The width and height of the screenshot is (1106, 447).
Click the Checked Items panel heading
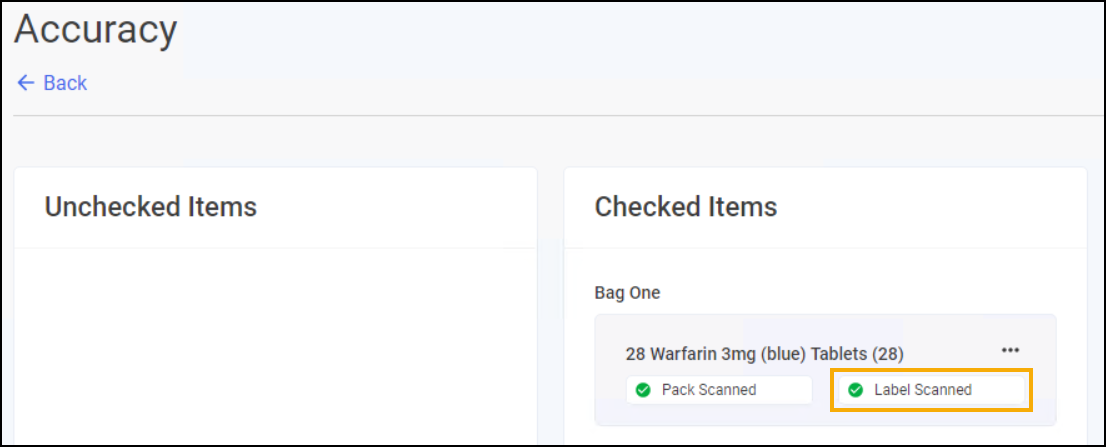686,207
